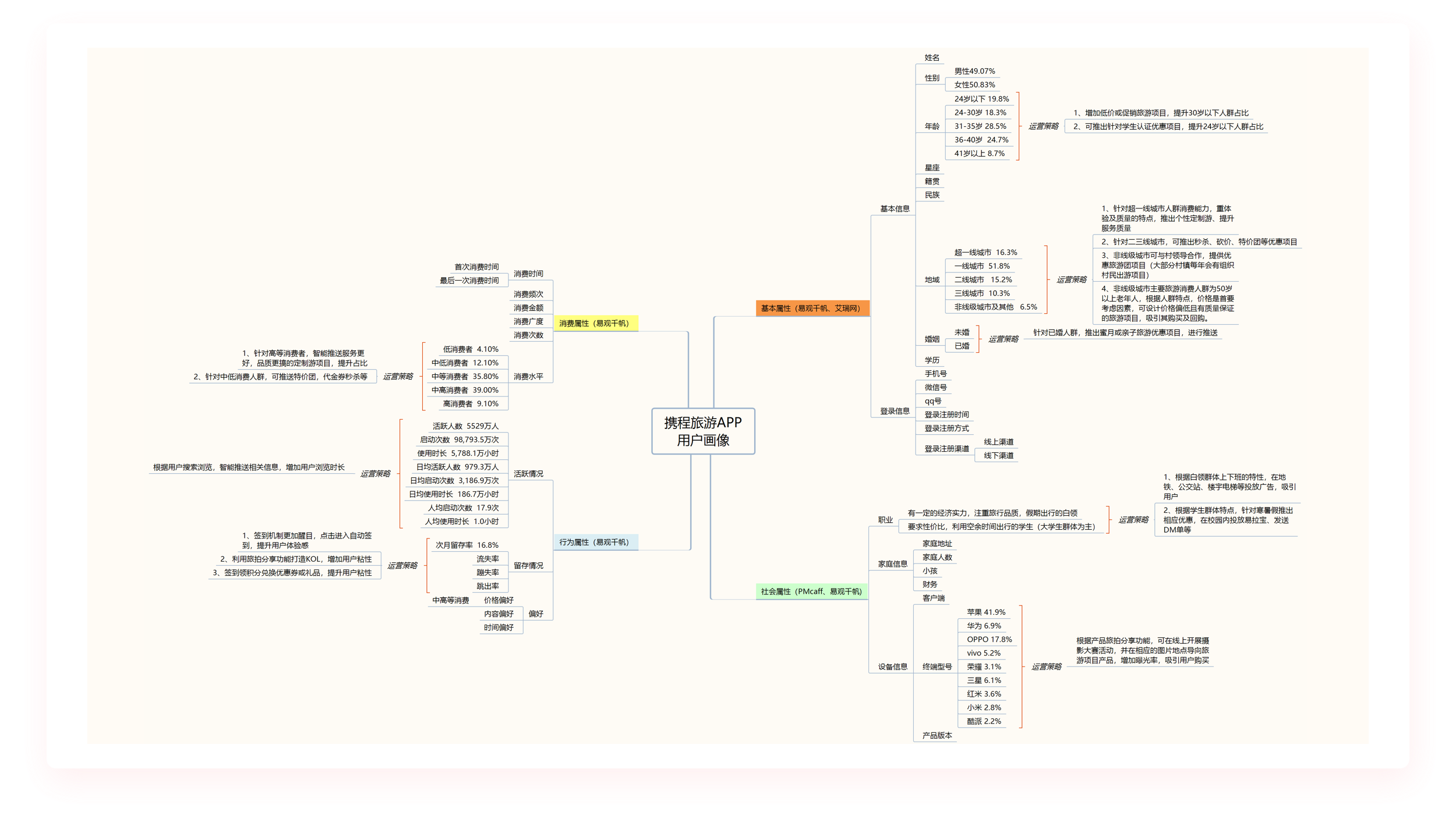
Task: Select the 男性49.07% node
Action: pos(974,71)
